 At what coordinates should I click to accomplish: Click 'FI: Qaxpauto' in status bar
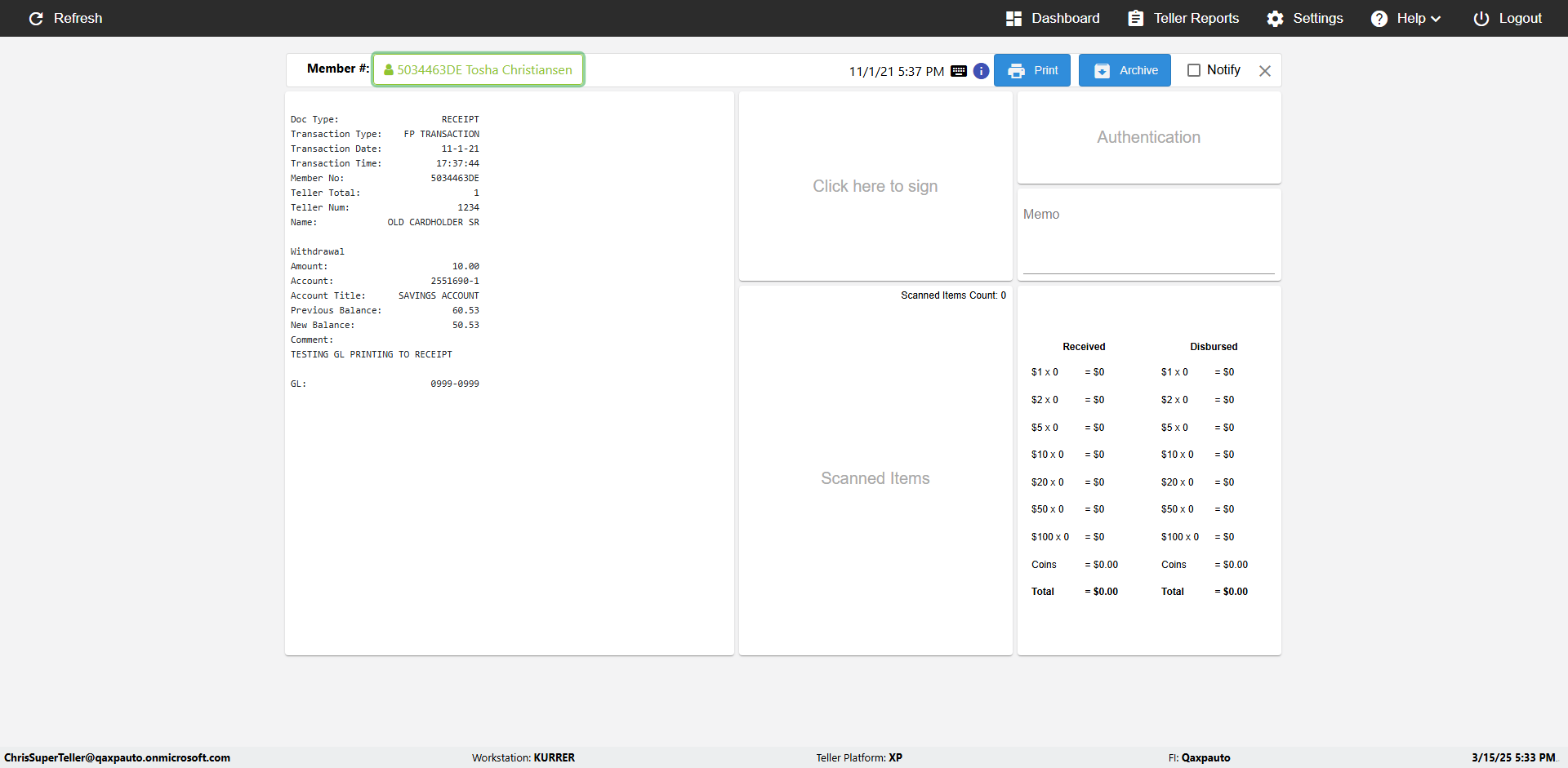click(x=1199, y=757)
